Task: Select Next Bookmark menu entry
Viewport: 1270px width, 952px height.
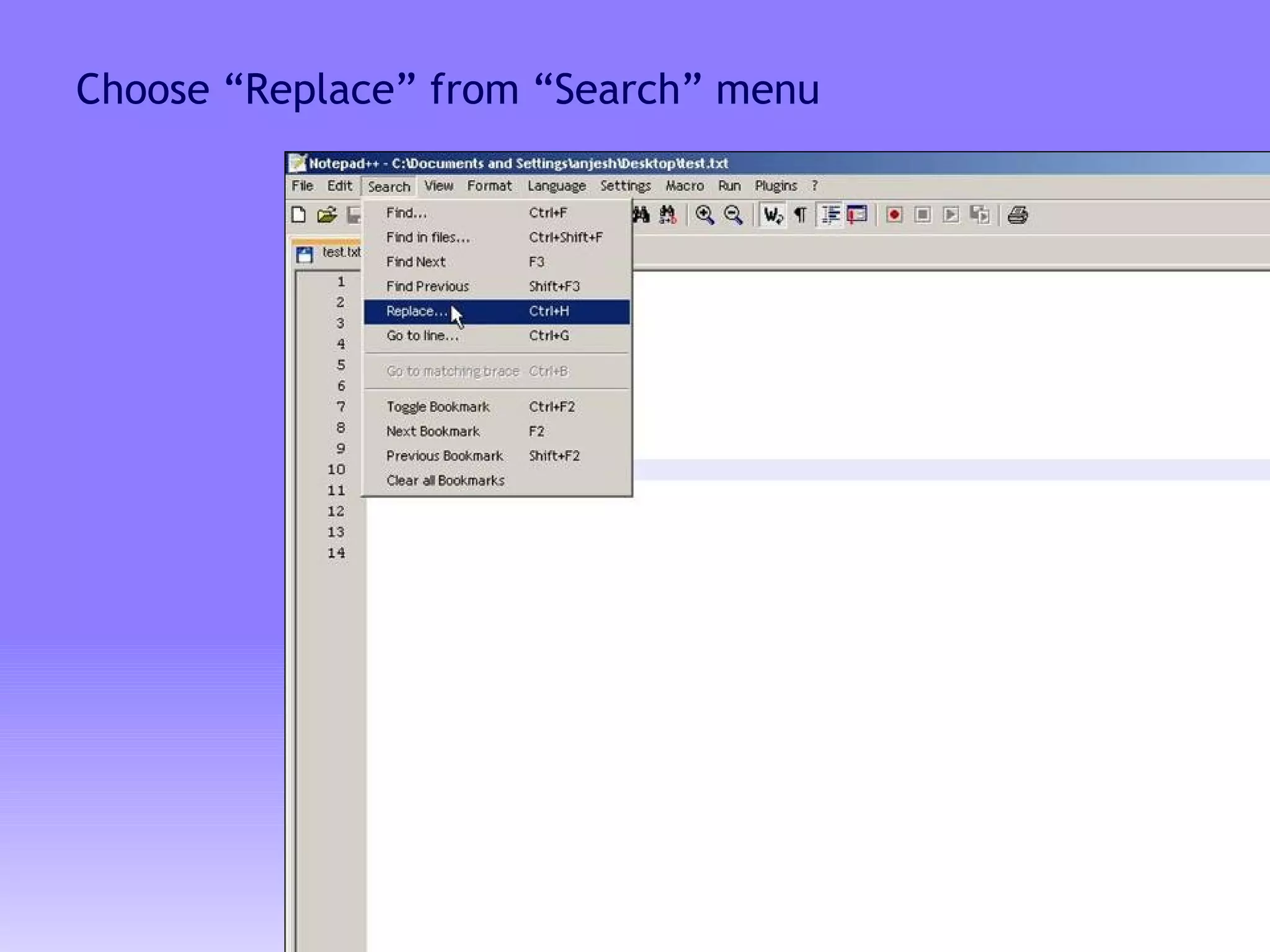Action: click(x=497, y=431)
